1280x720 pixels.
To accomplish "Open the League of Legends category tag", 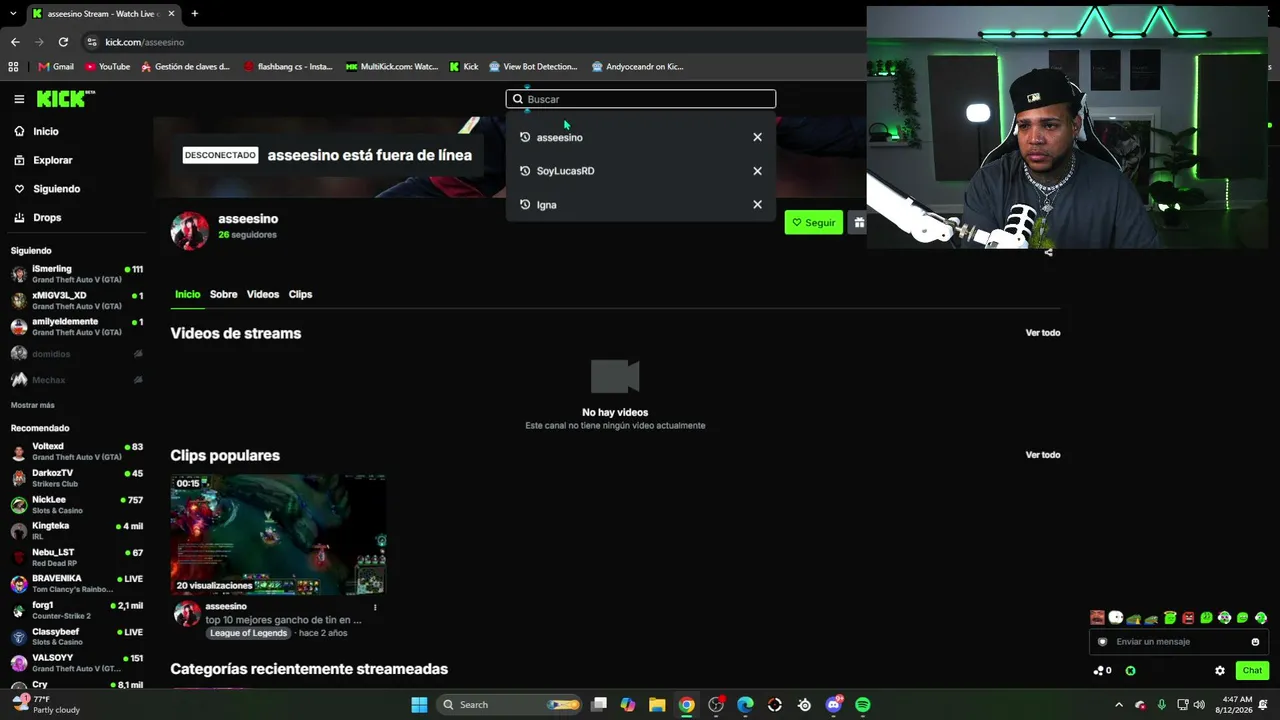I will pos(249,633).
